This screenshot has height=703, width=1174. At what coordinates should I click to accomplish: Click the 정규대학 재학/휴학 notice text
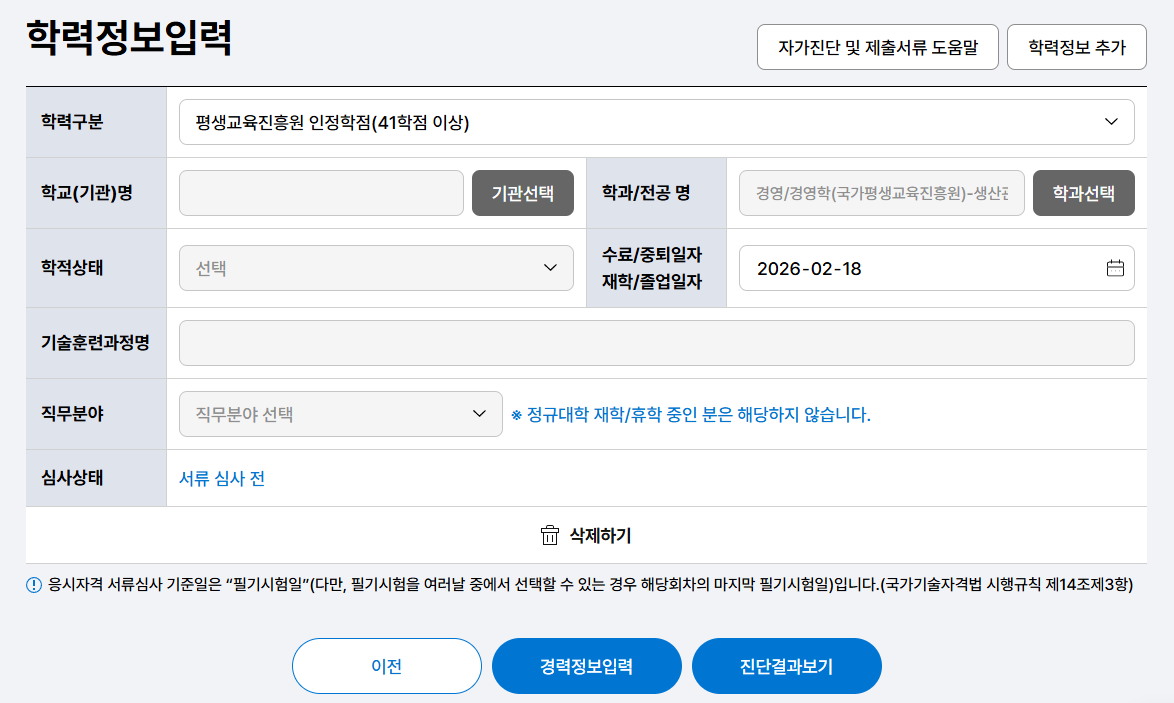pyautogui.click(x=690, y=415)
